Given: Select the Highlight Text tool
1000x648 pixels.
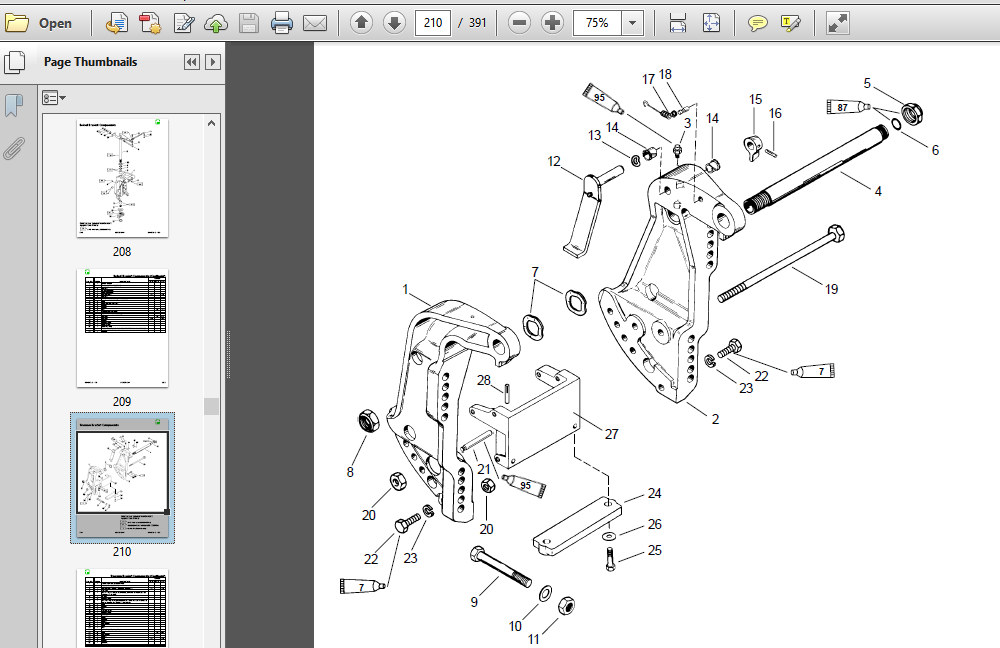Looking at the screenshot, I should tap(790, 24).
